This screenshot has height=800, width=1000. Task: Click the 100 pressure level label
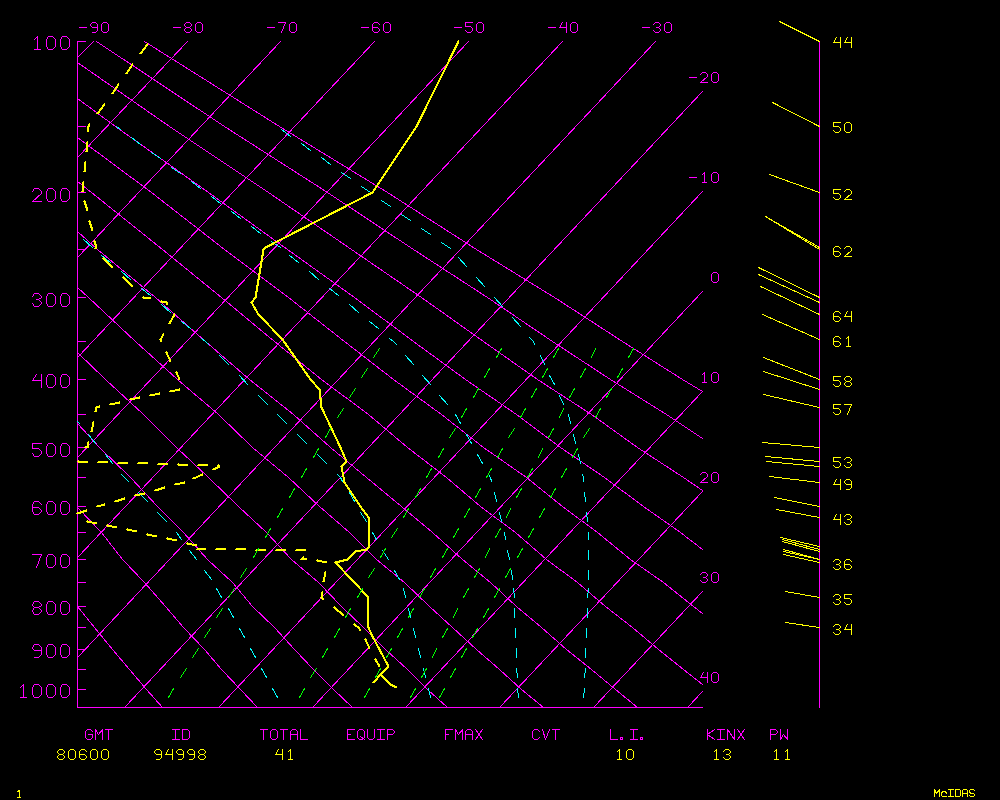[51, 42]
